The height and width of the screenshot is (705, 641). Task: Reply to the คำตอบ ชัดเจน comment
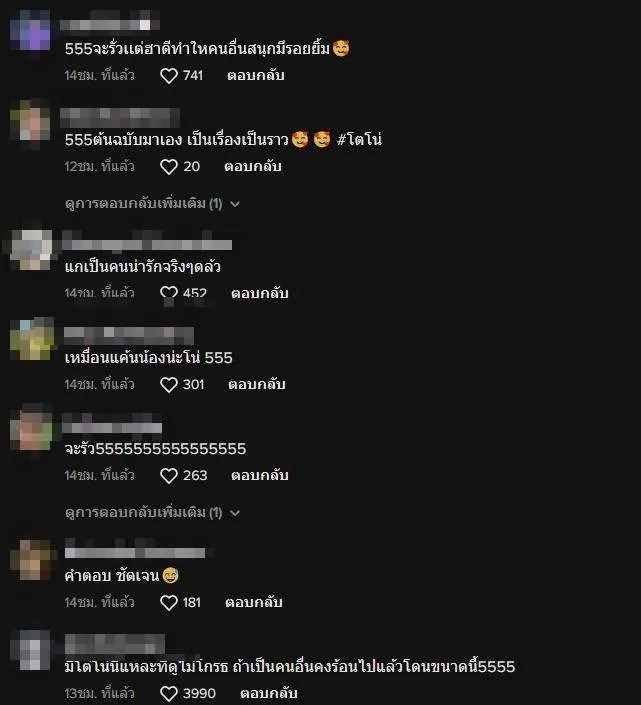(x=254, y=602)
